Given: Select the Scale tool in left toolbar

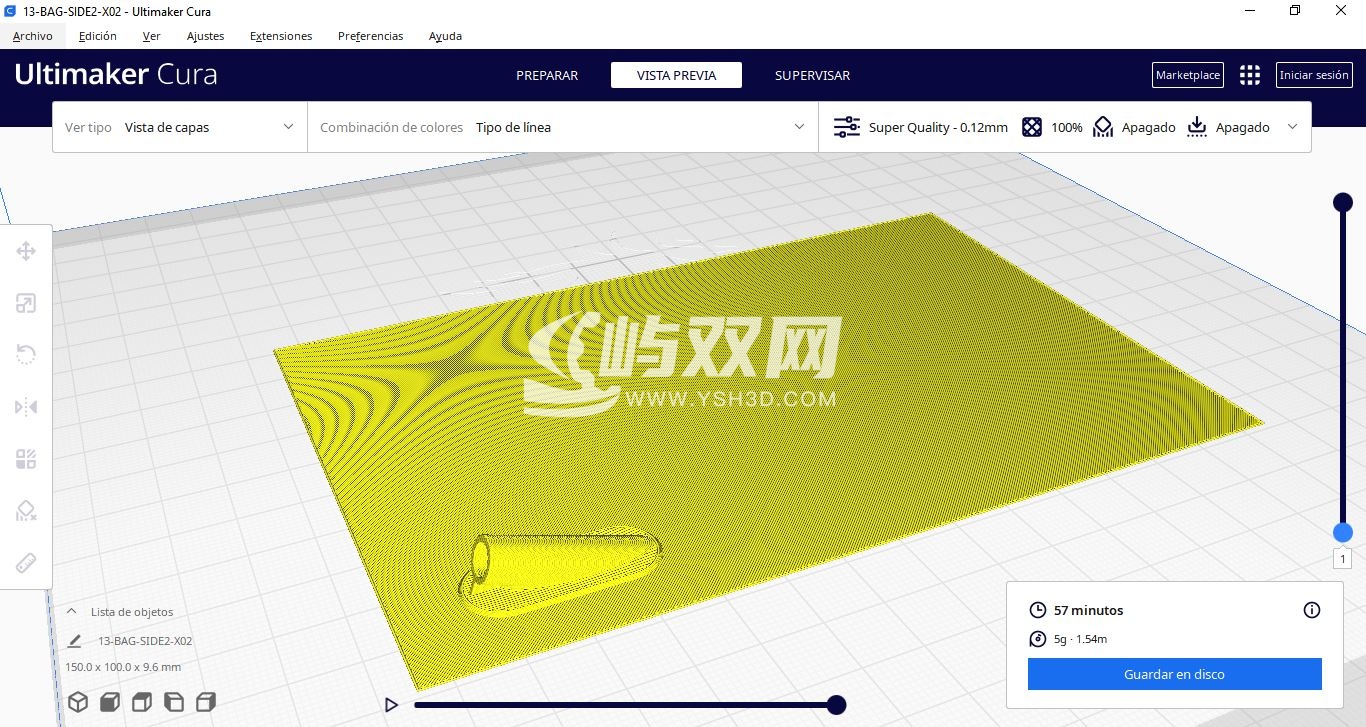Looking at the screenshot, I should tap(26, 303).
